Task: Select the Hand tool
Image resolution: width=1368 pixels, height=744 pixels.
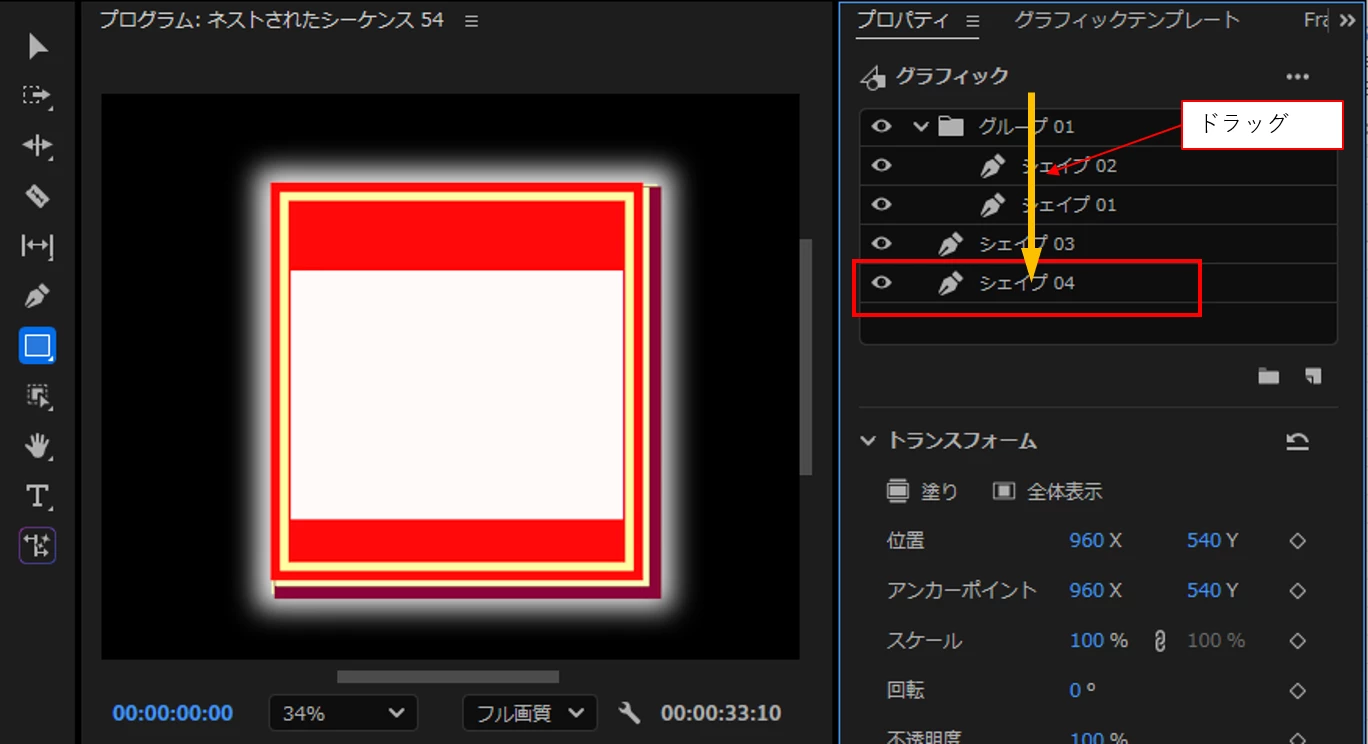Action: coord(38,446)
